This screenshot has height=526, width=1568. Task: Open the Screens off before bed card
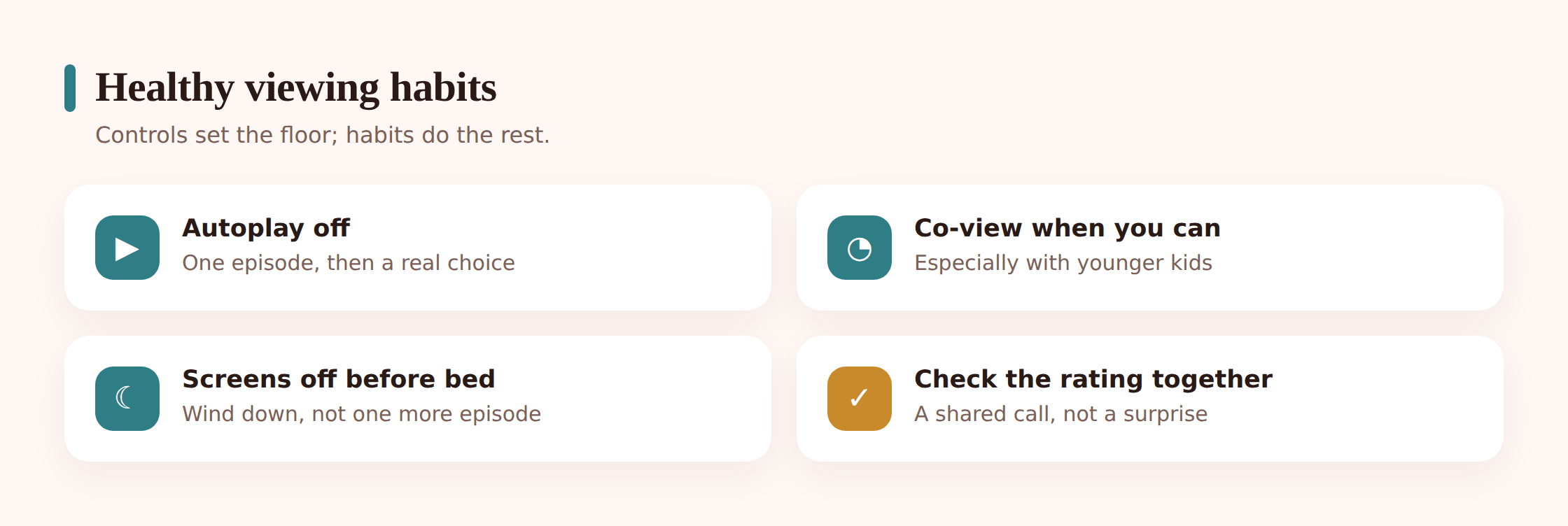point(418,399)
